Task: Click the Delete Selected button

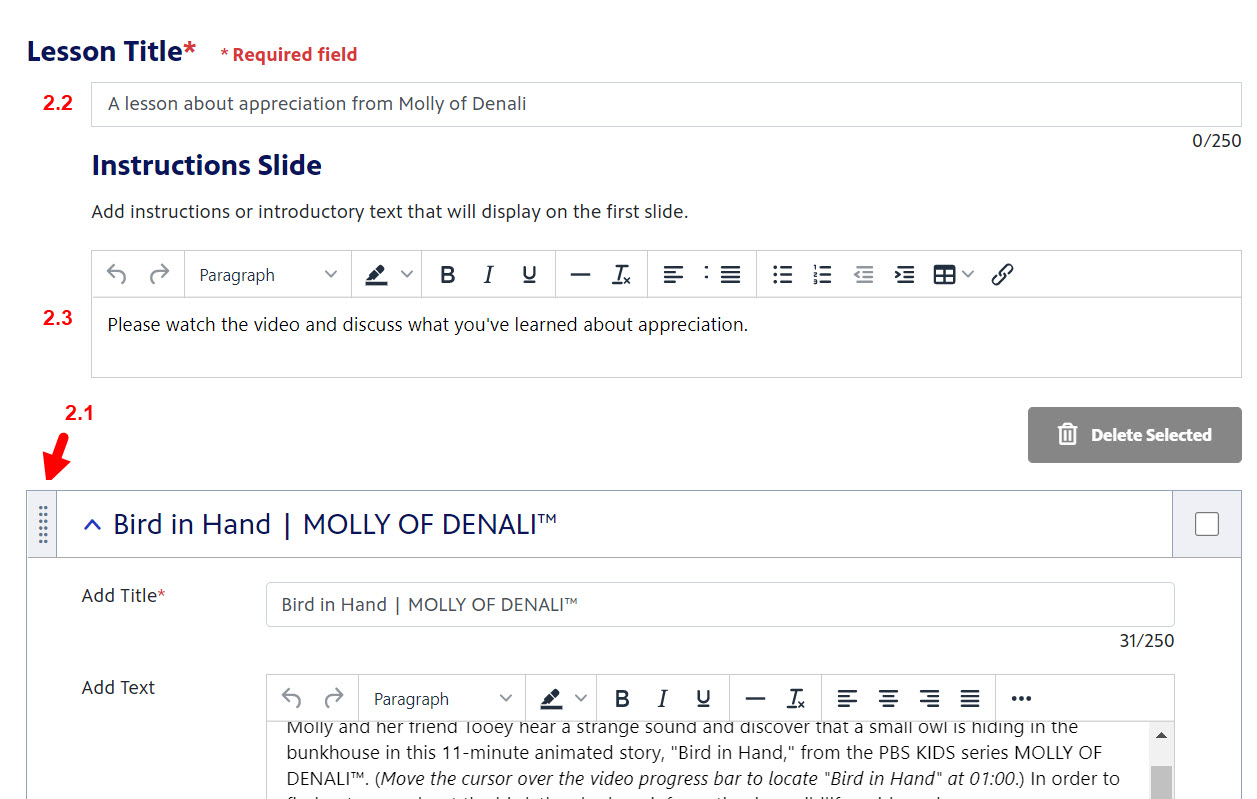Action: [1134, 435]
